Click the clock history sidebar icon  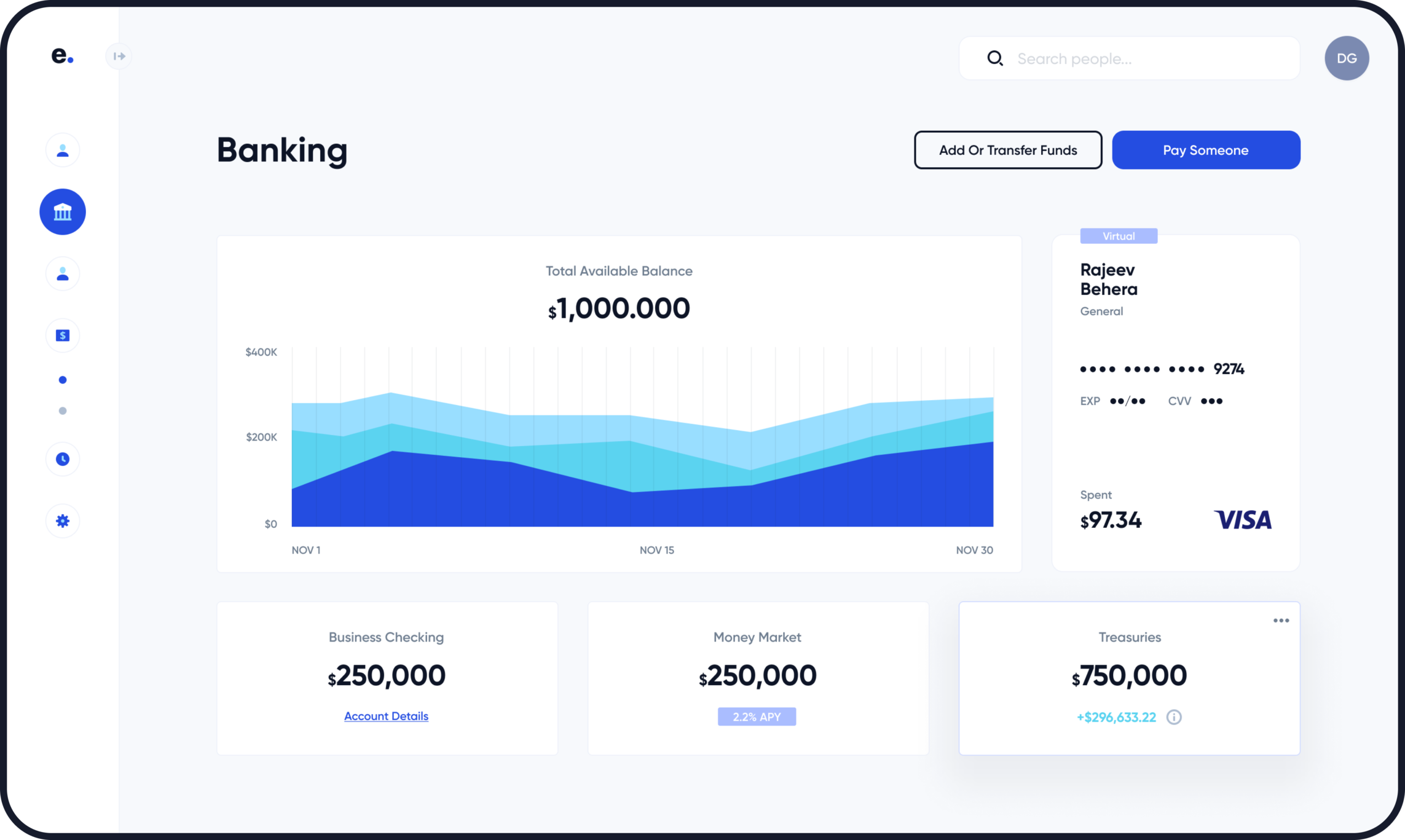pos(63,459)
